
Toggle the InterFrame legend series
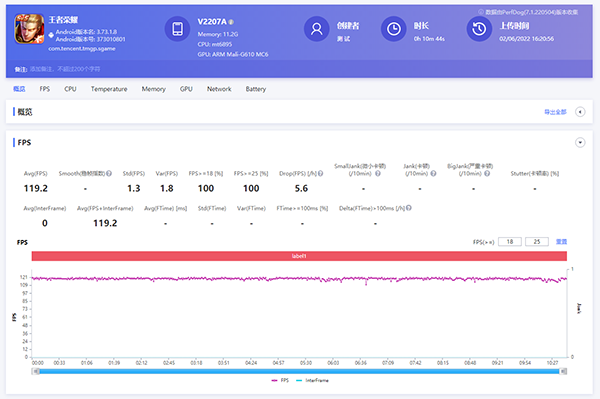(312, 380)
